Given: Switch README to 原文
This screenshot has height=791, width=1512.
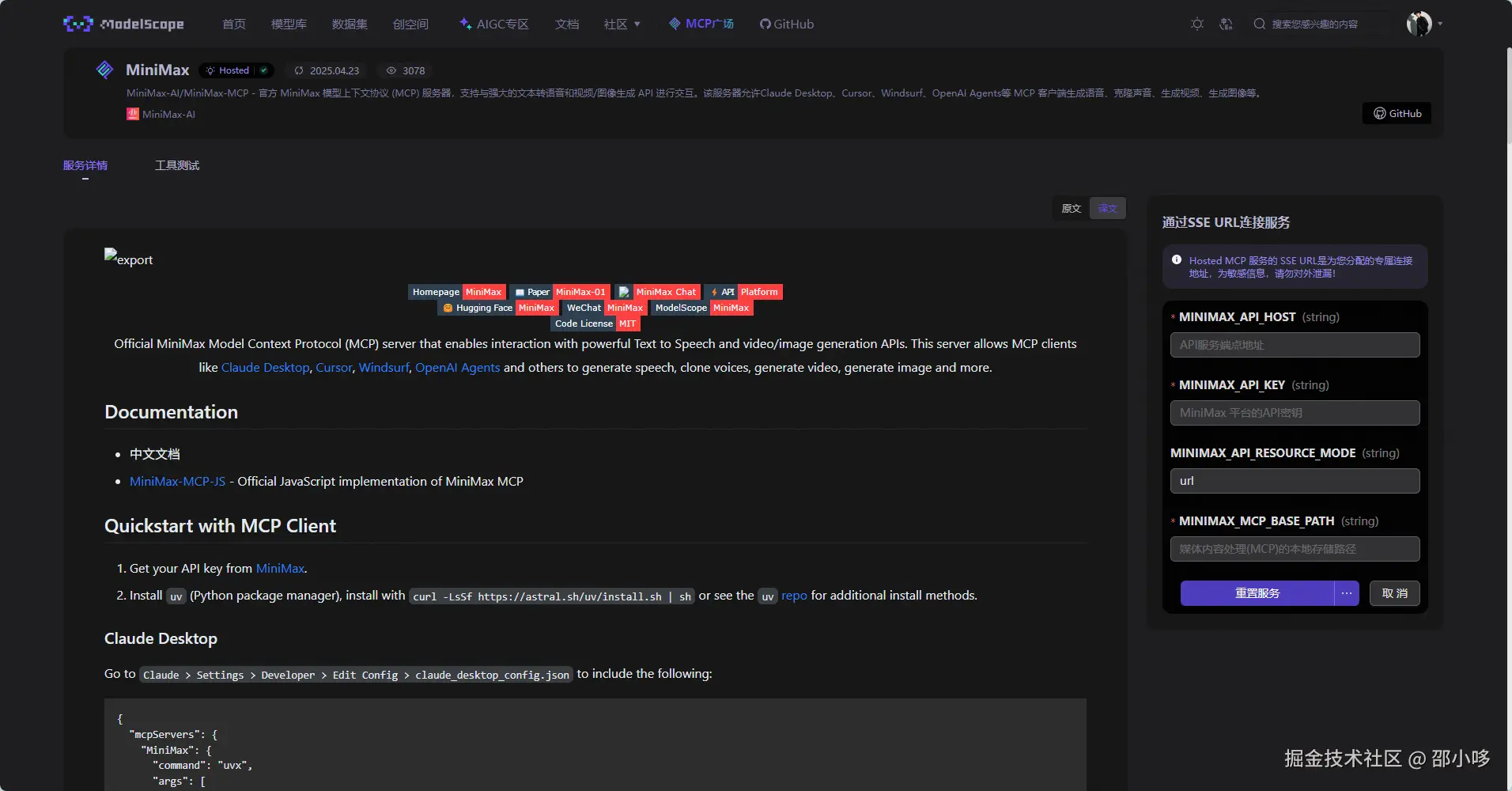Looking at the screenshot, I should [1072, 208].
